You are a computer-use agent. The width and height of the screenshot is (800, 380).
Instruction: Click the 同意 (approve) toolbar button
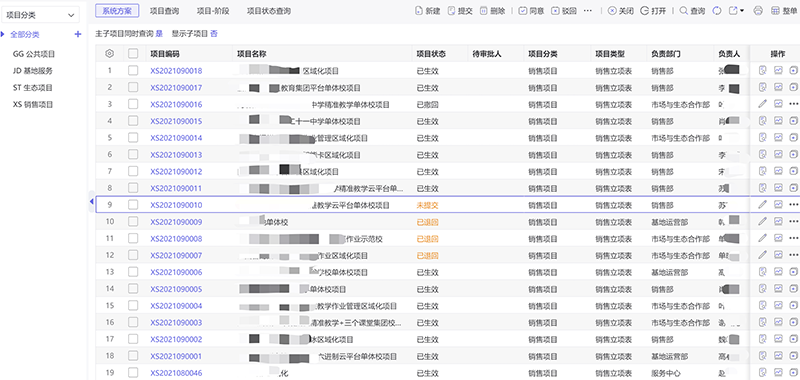point(531,11)
